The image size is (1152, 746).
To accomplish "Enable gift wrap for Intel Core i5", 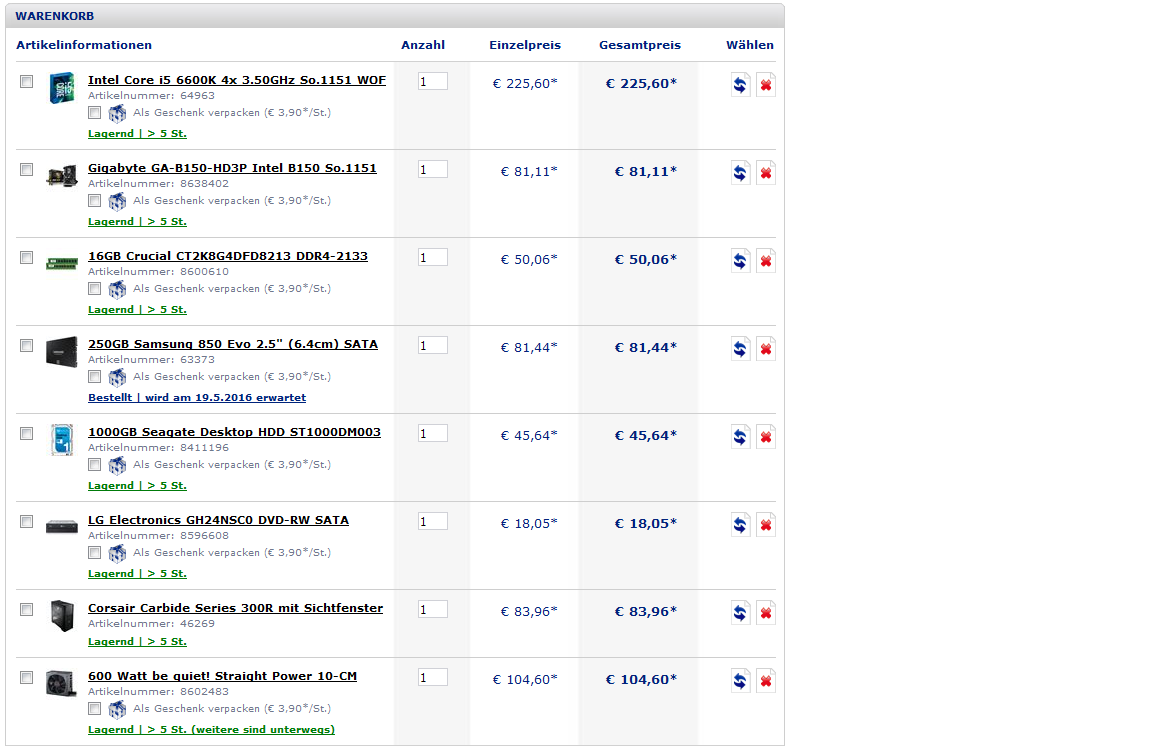I will tap(94, 112).
